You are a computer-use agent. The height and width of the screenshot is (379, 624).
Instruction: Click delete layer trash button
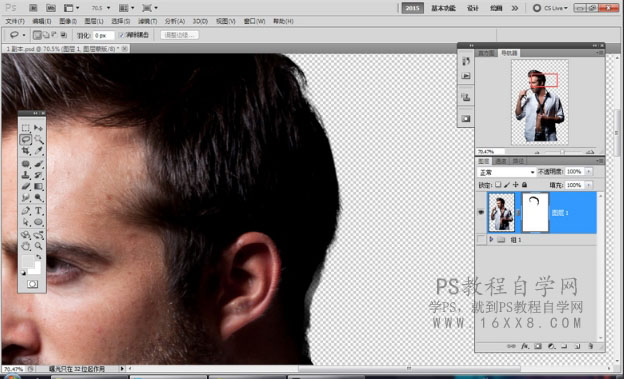(x=591, y=346)
